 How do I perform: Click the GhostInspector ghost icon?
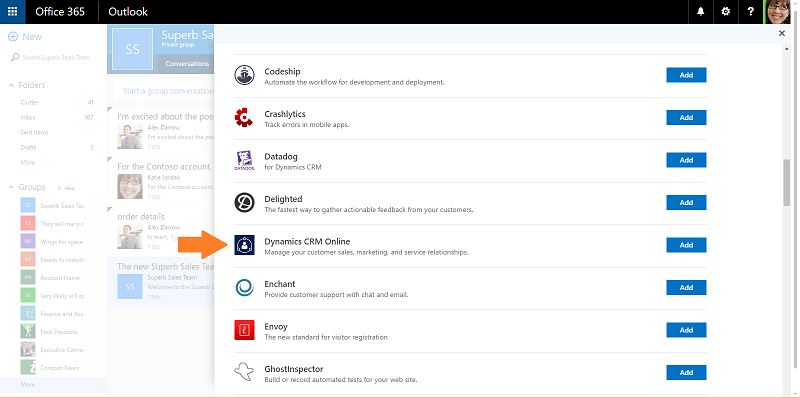(x=244, y=372)
